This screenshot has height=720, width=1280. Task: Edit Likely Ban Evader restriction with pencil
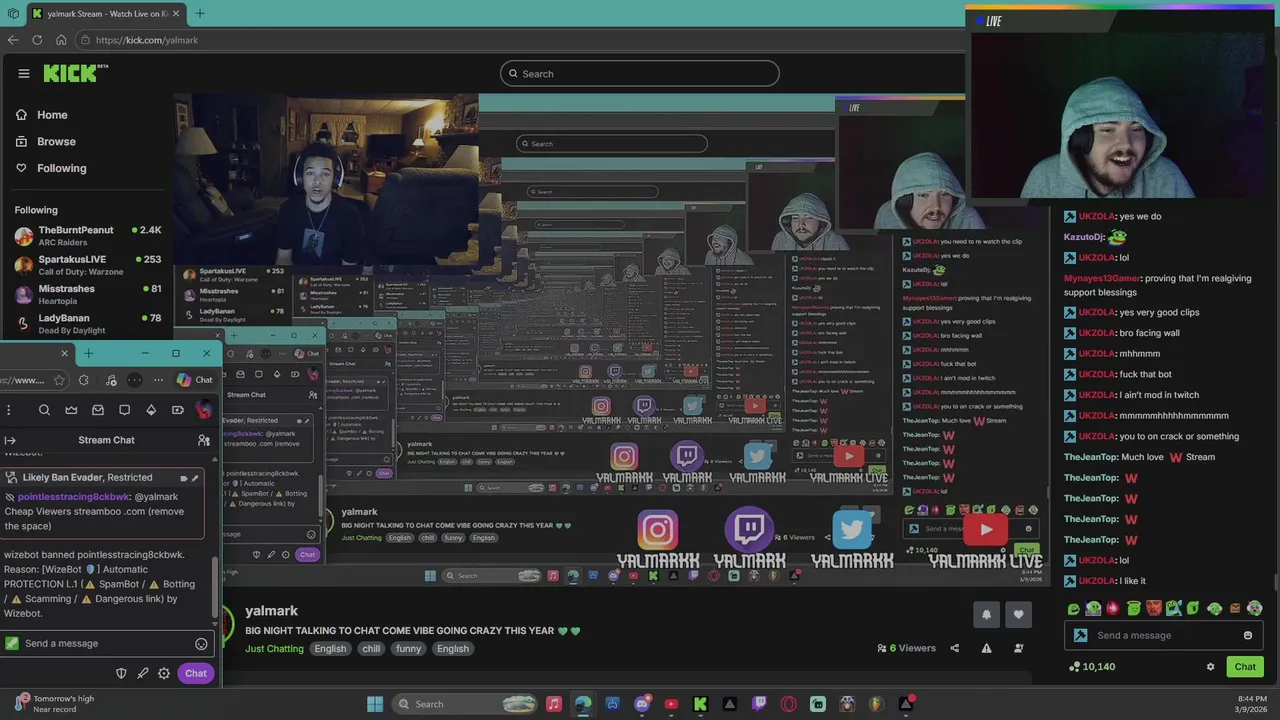point(195,478)
